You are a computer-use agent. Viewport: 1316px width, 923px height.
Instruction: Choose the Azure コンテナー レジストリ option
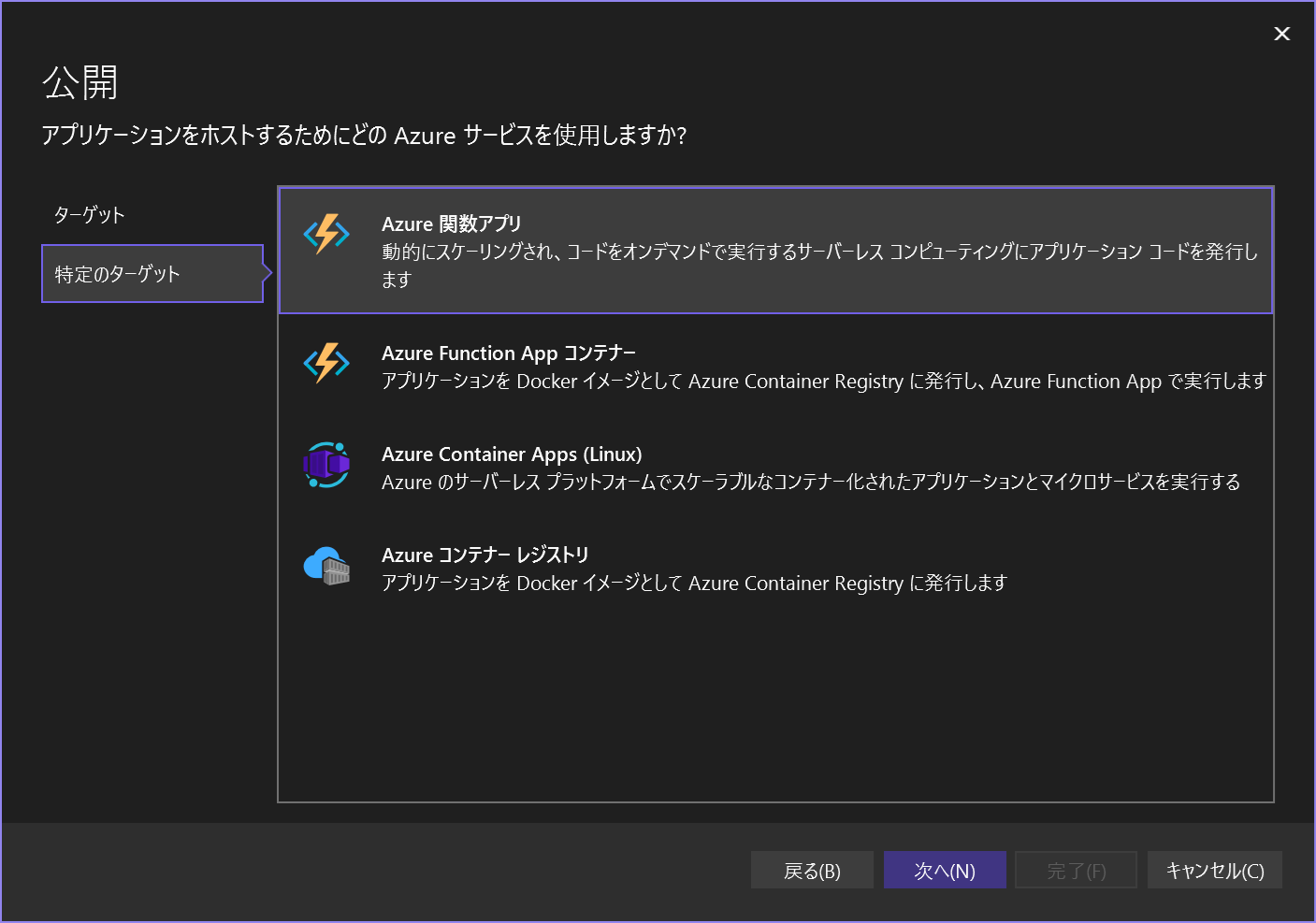pyautogui.click(x=775, y=569)
